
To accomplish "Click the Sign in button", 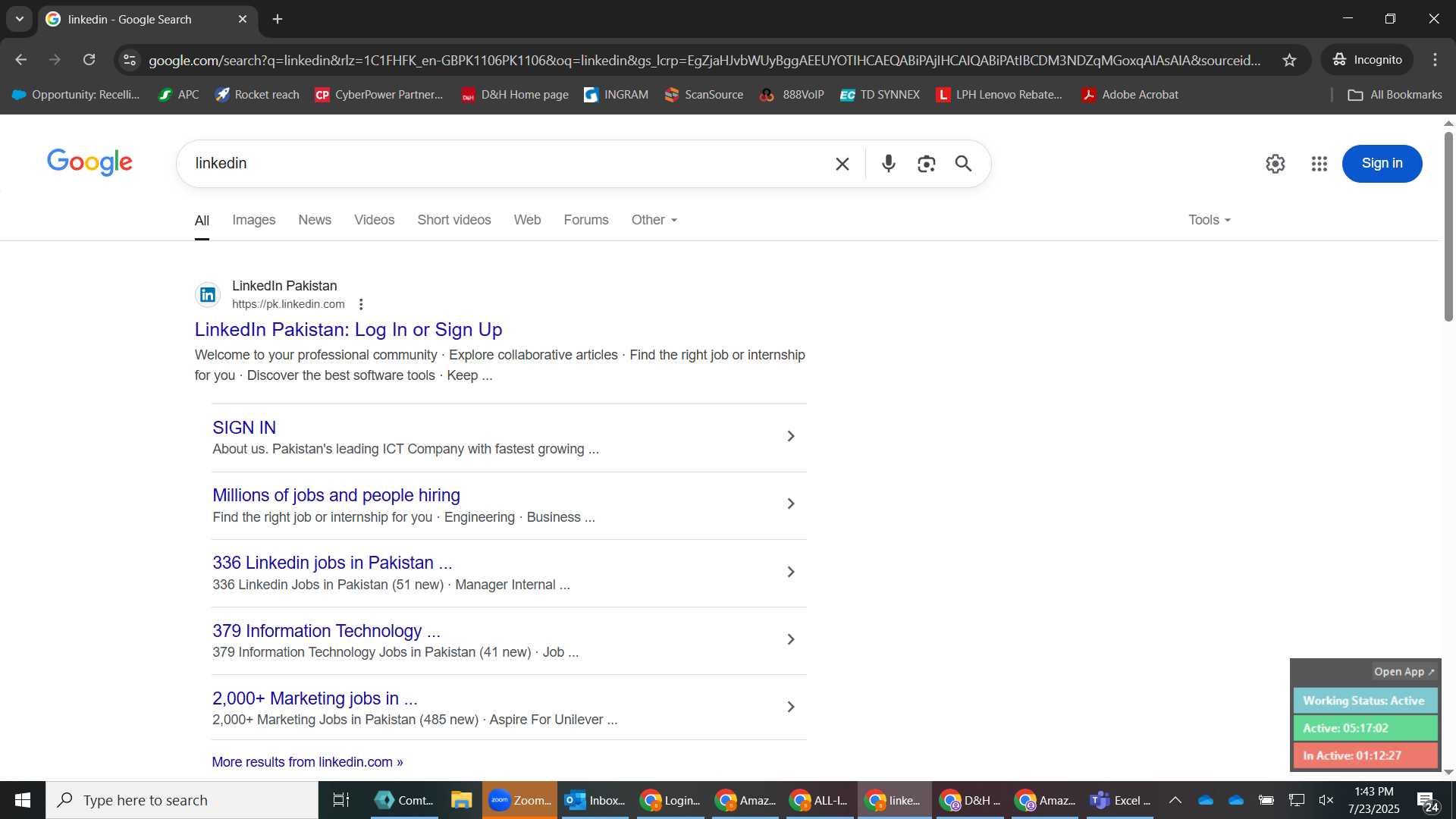I will coord(1382,164).
